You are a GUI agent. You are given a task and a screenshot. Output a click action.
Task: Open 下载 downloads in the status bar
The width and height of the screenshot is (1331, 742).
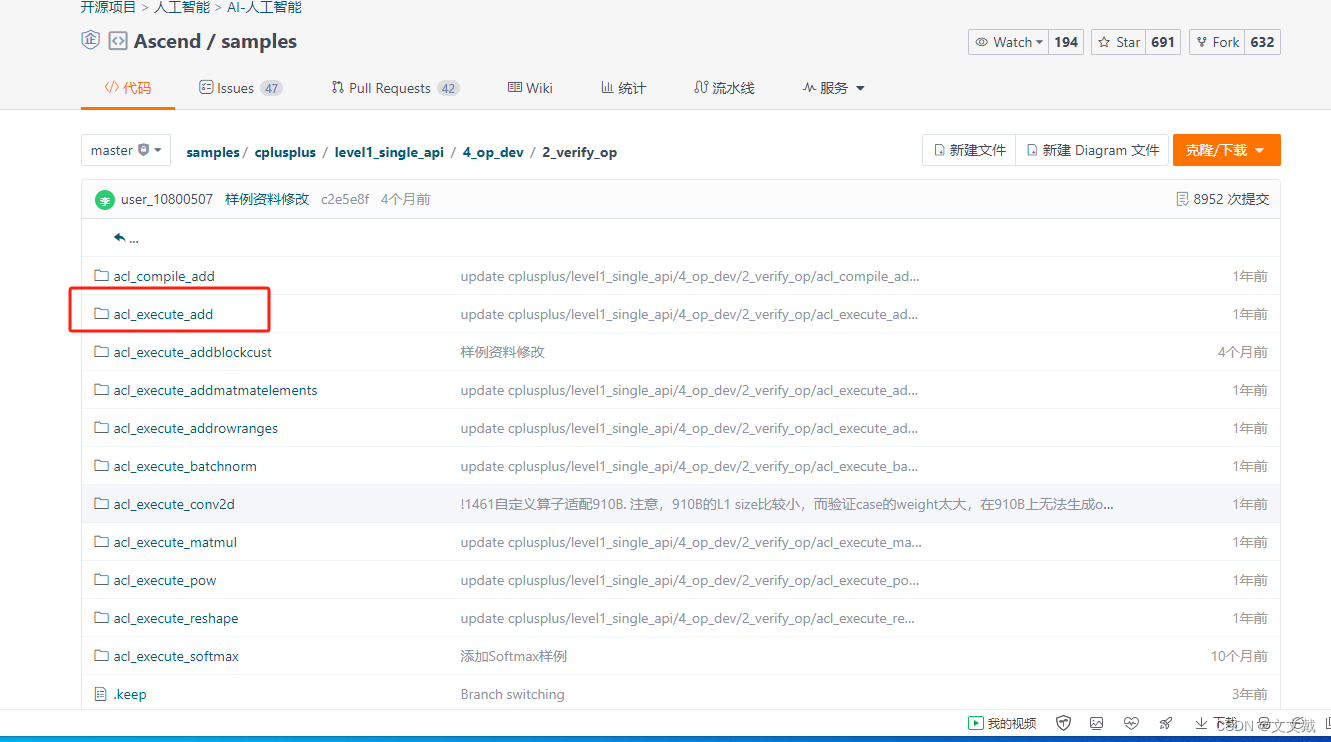1216,723
